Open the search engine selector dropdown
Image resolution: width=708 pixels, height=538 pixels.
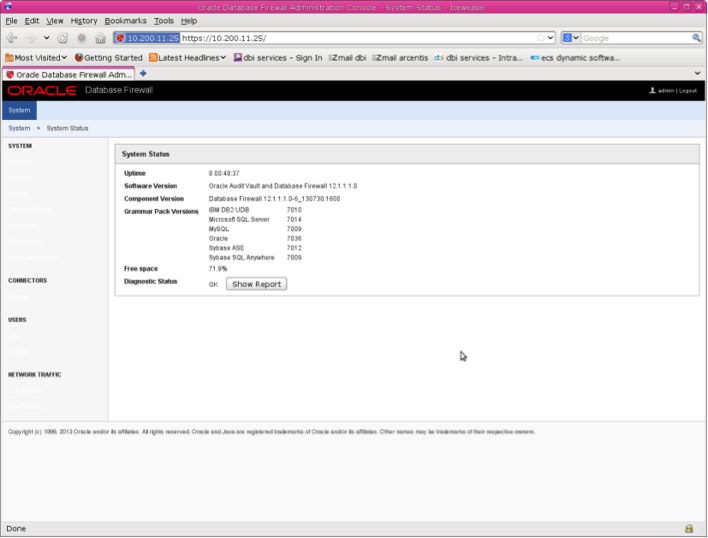pos(571,38)
